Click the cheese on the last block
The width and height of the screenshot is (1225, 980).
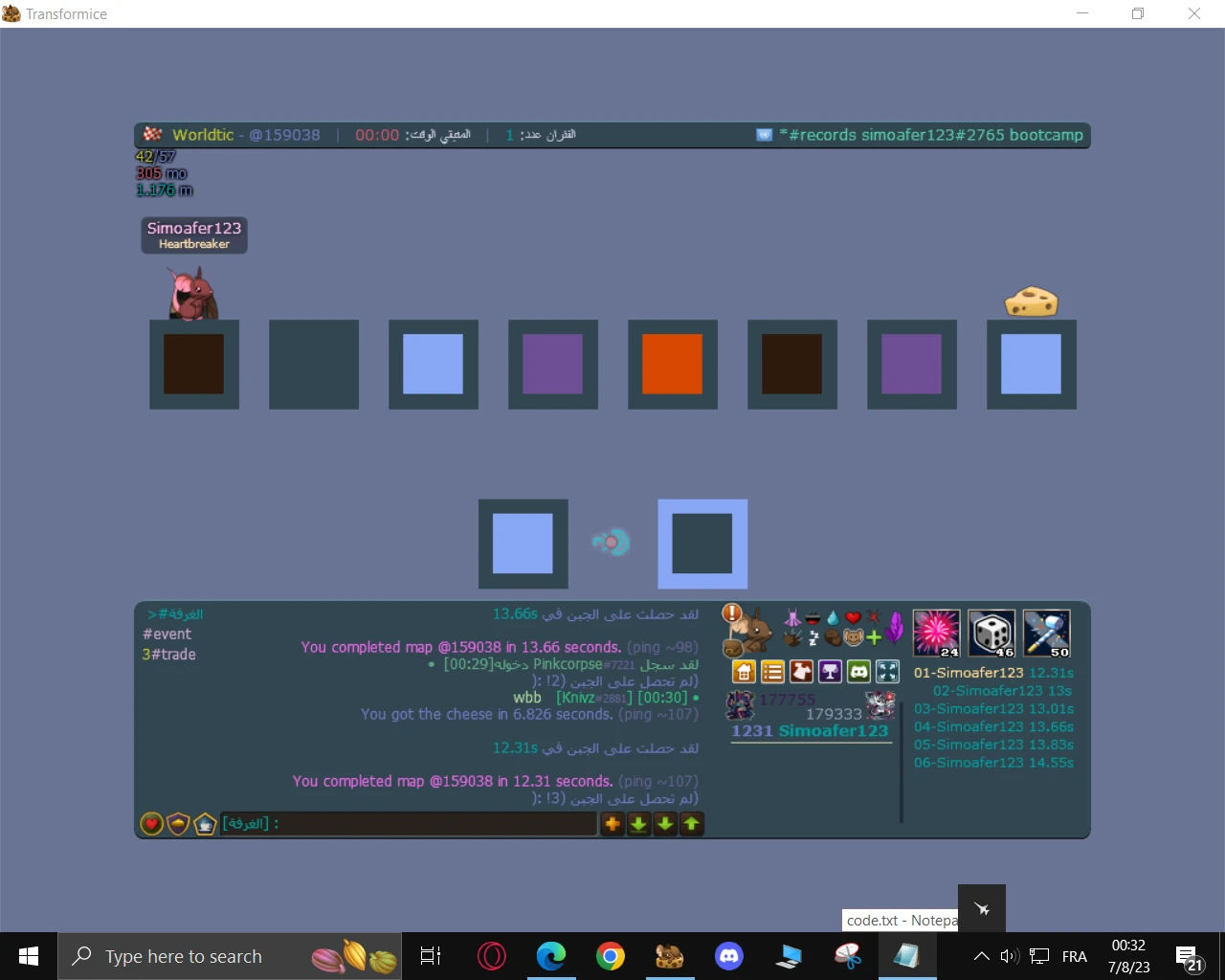(x=1031, y=301)
